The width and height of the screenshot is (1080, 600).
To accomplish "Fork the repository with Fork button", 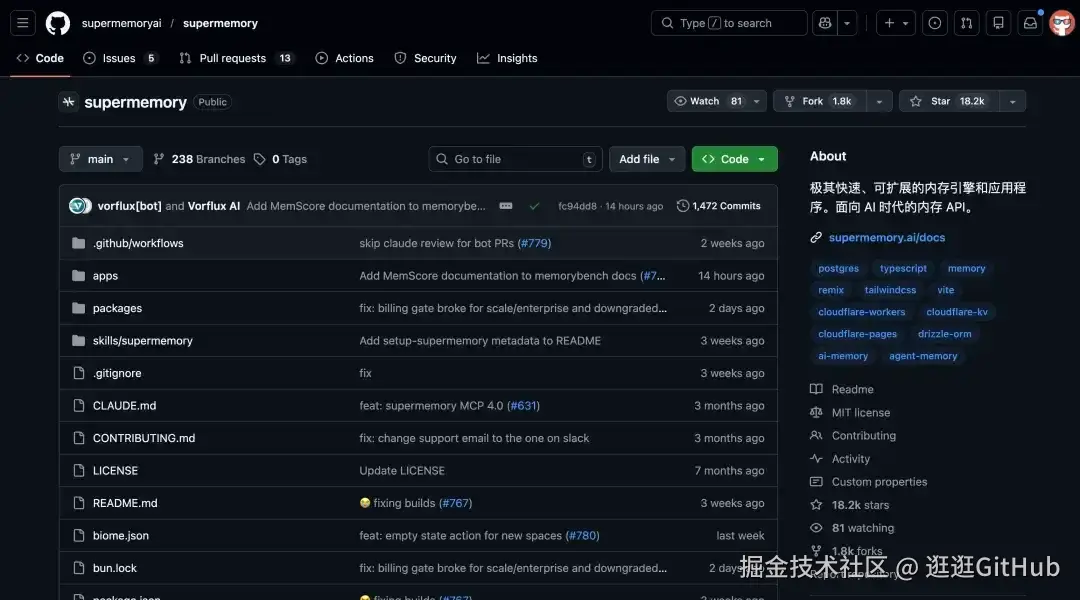I will click(820, 101).
